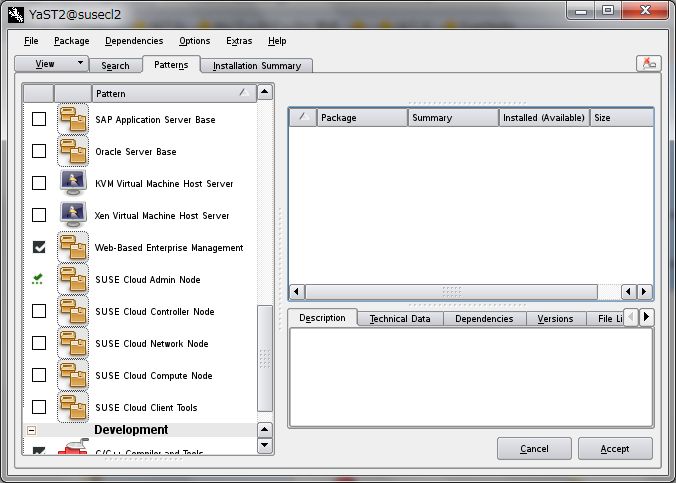Open the Versions tab
The width and height of the screenshot is (676, 483).
coord(555,319)
